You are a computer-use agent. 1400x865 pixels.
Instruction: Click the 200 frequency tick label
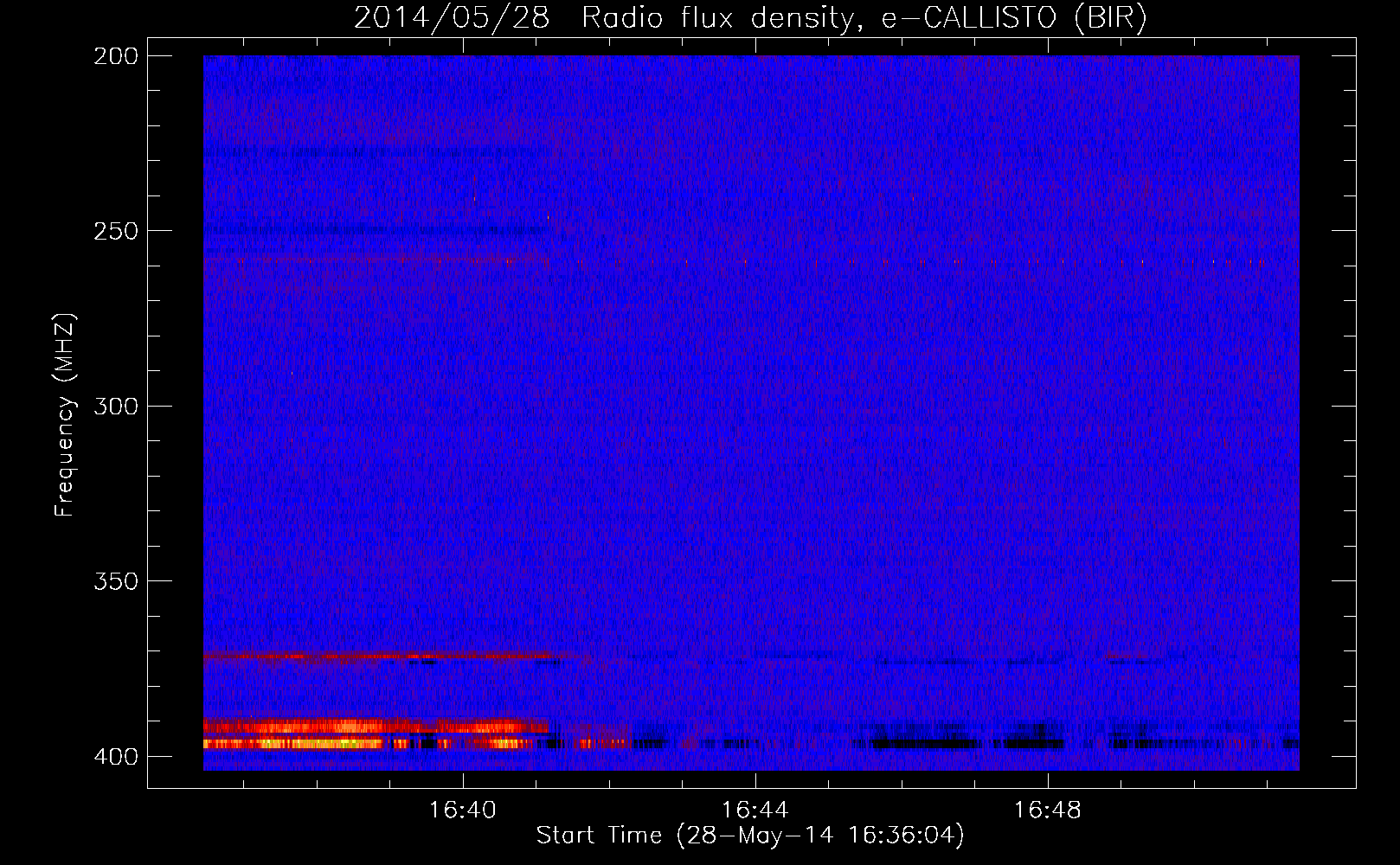coord(116,56)
